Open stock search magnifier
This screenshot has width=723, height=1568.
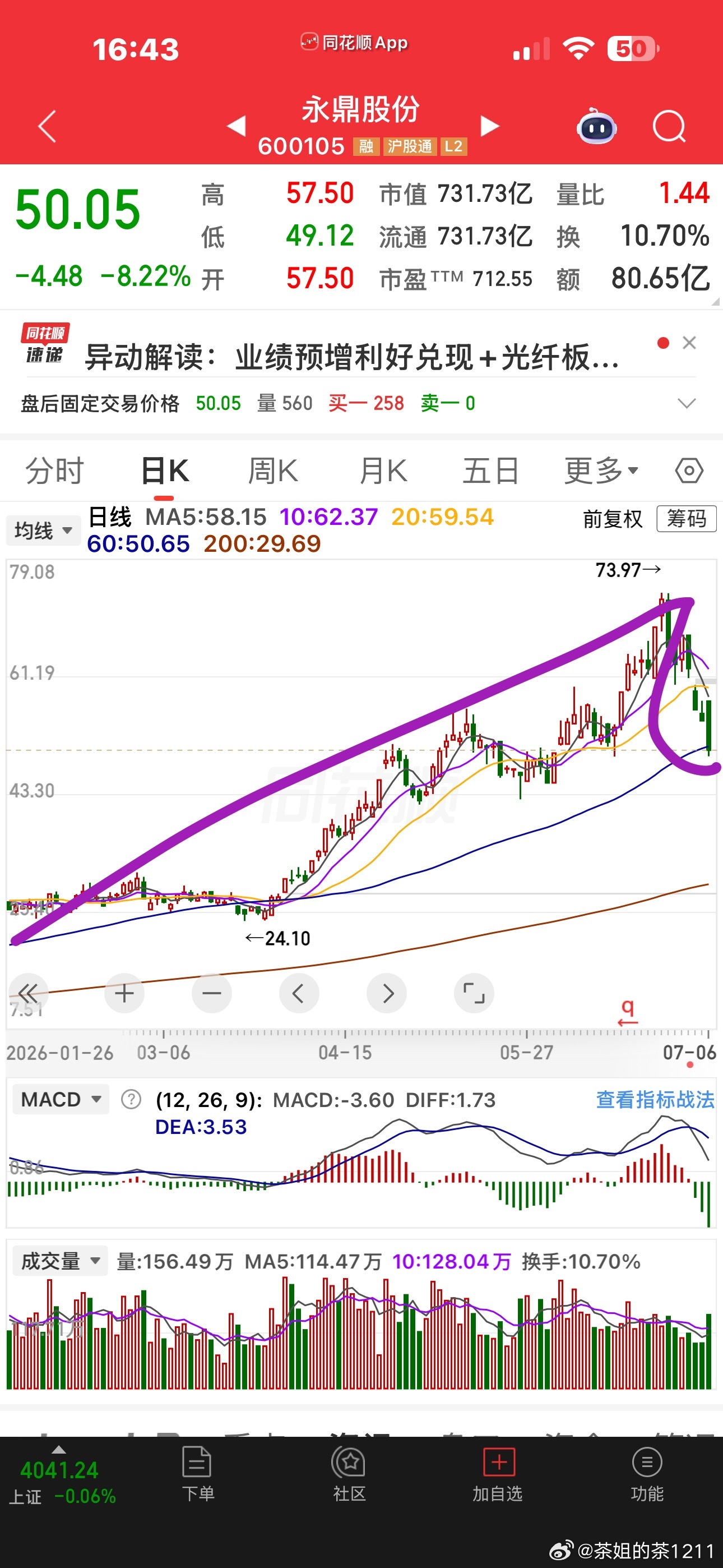point(669,127)
